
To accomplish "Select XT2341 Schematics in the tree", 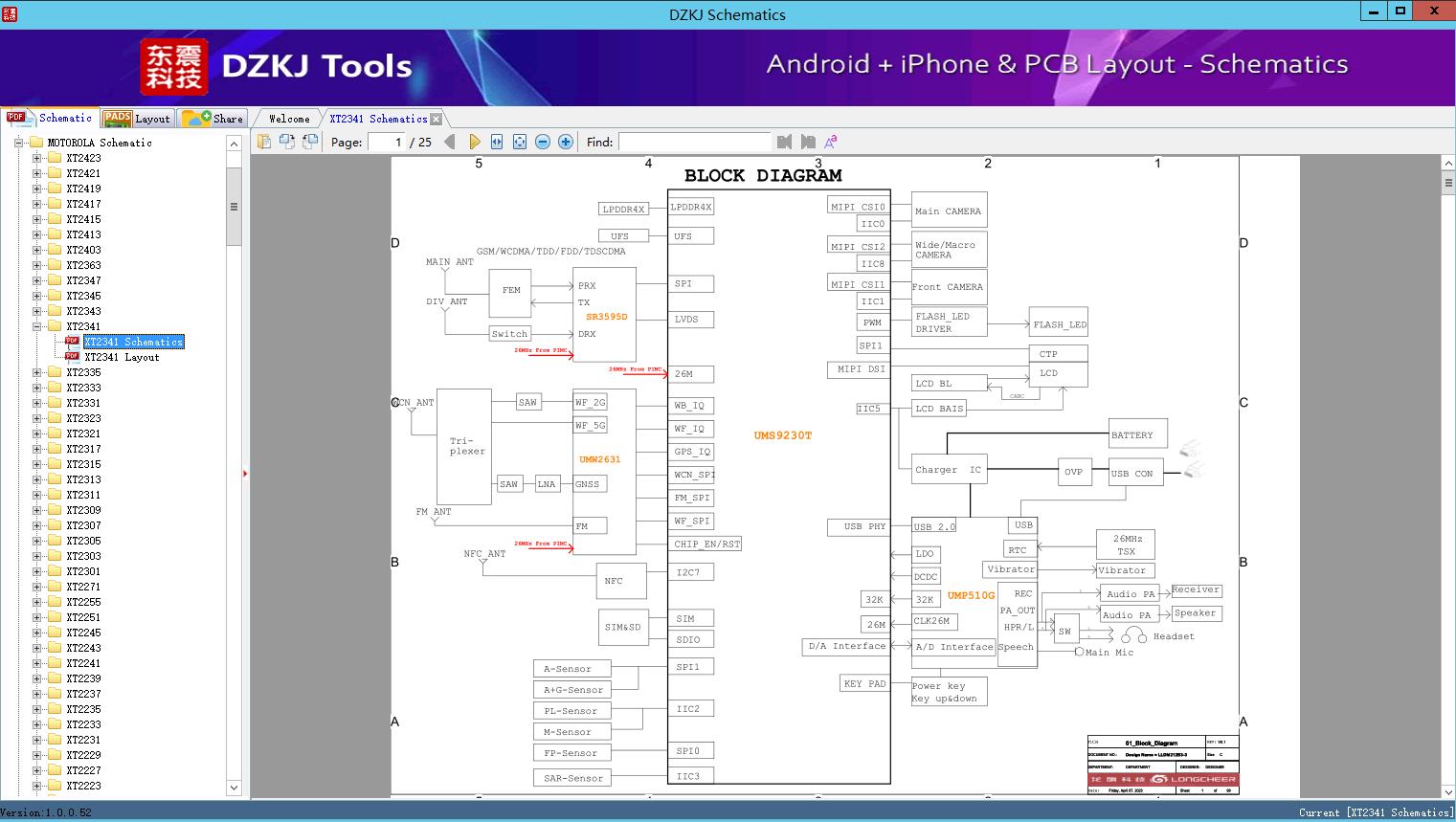I will (x=133, y=342).
